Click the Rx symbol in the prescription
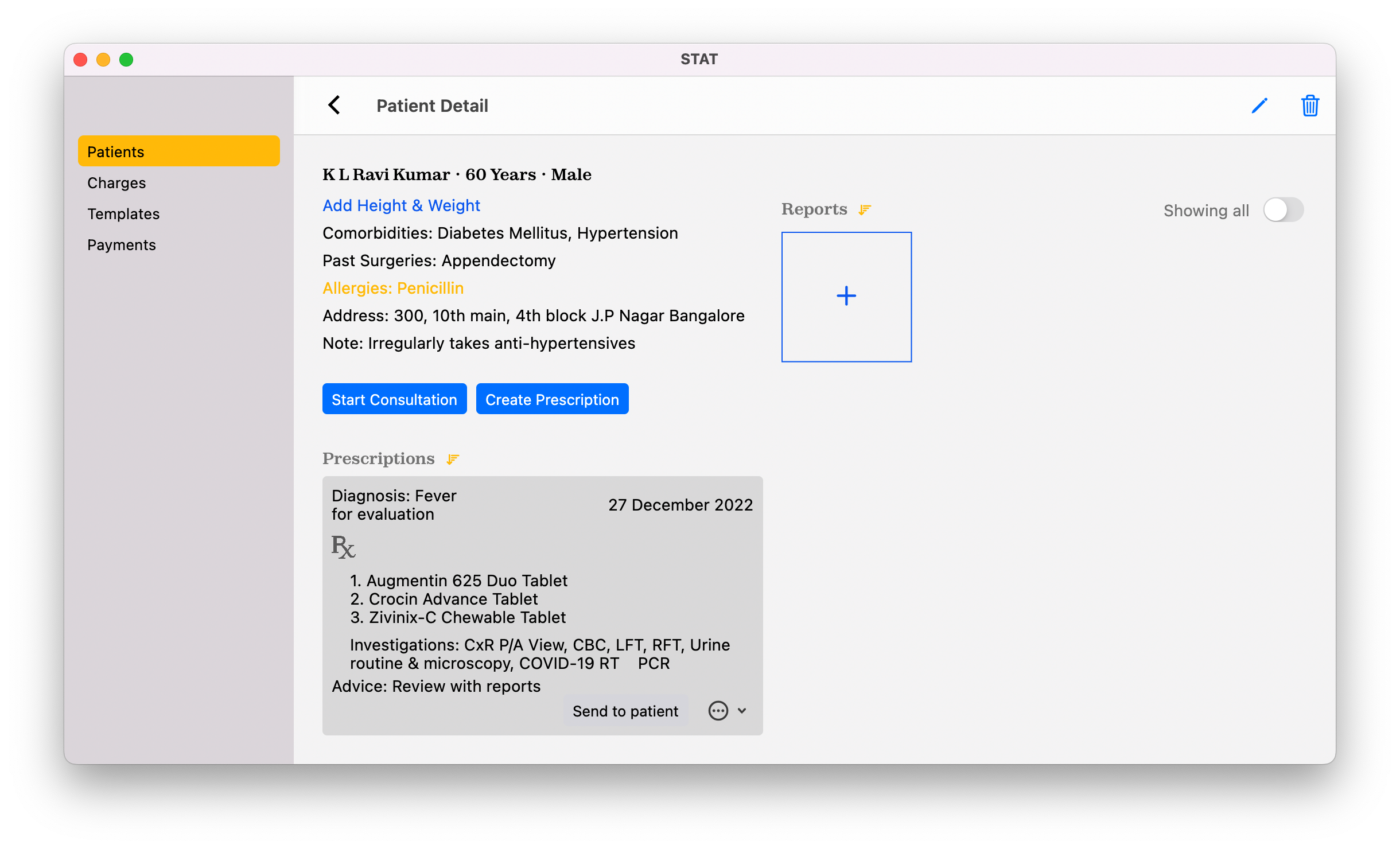The image size is (1400, 849). pos(343,547)
